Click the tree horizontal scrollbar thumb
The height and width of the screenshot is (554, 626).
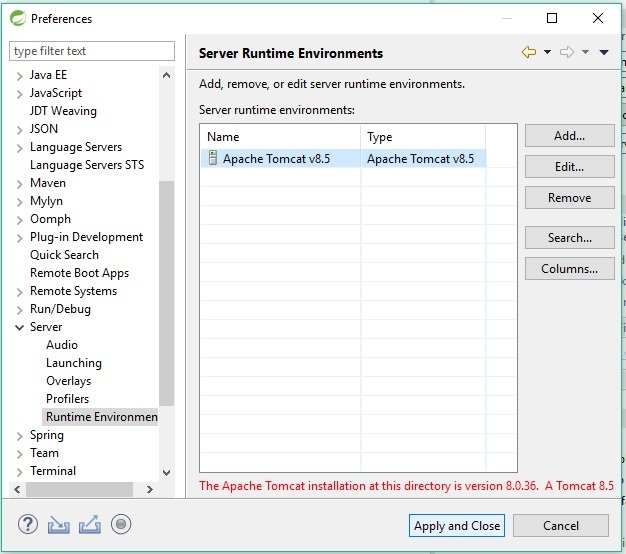tap(79, 489)
